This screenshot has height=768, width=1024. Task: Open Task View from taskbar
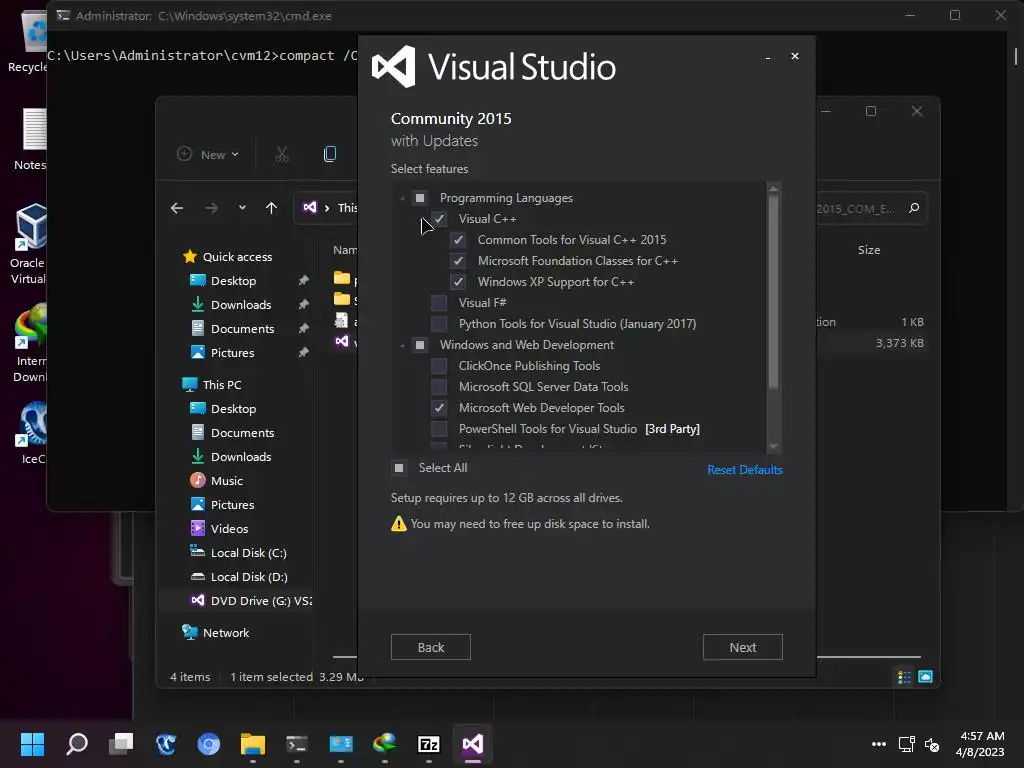(121, 744)
